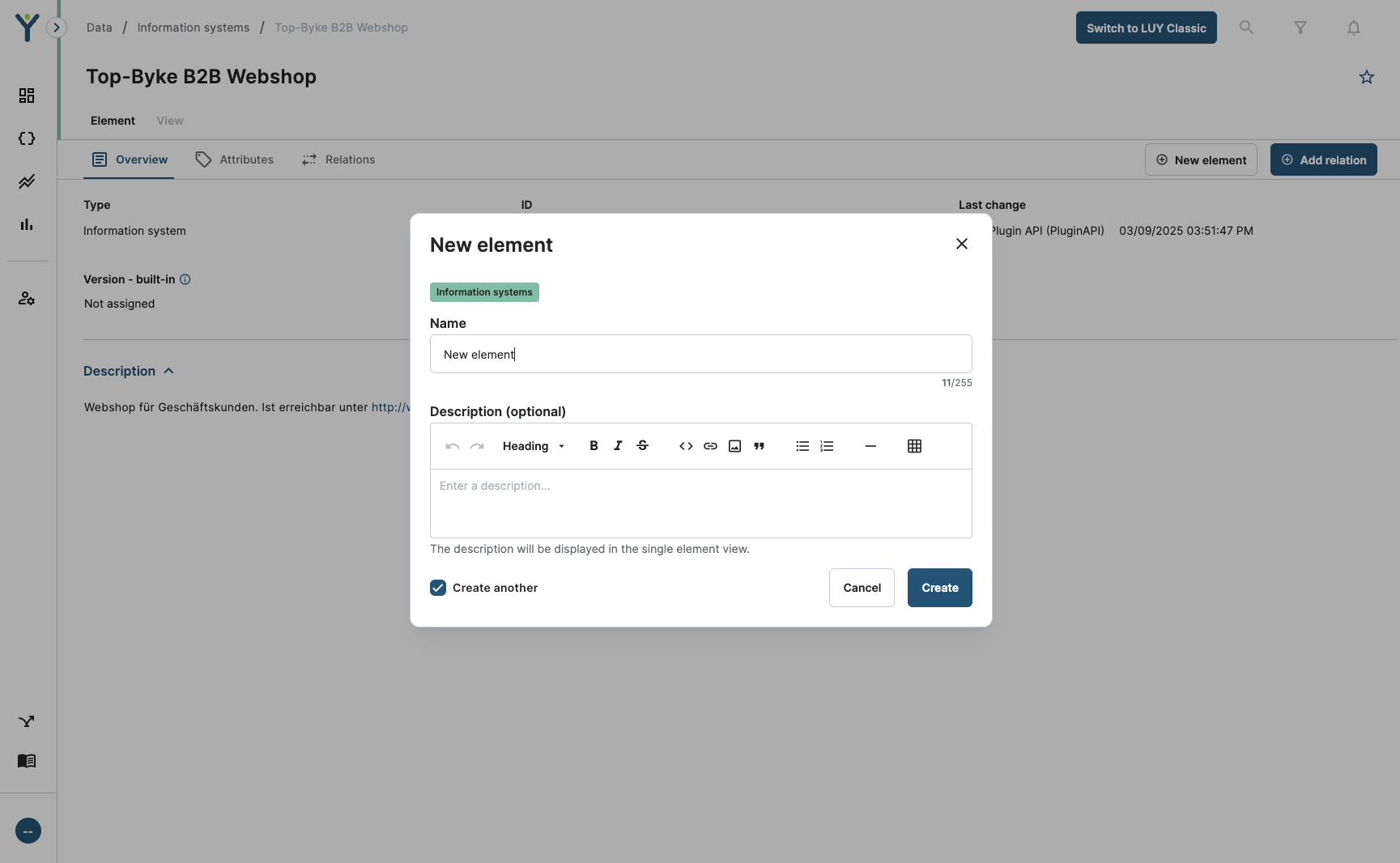Open the Heading style dropdown
1400x863 pixels.
533,446
